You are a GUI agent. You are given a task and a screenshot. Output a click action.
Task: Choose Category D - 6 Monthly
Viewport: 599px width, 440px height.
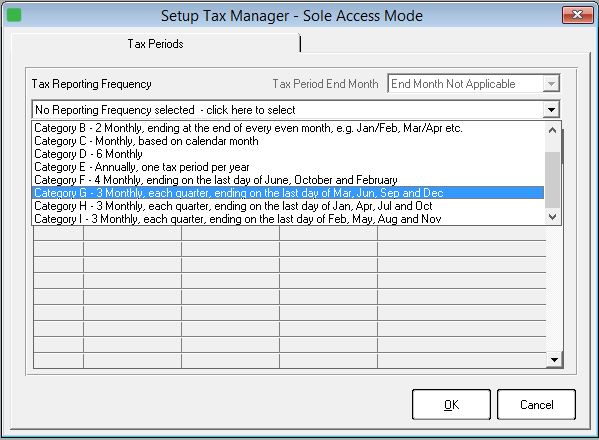(x=288, y=154)
